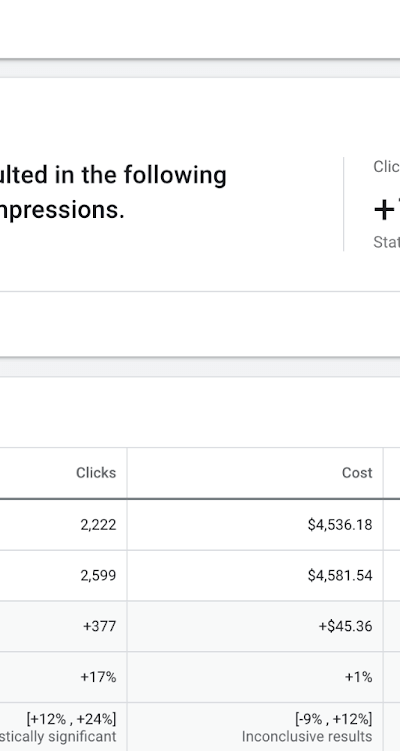
Task: Click the Cost column header
Action: pos(357,473)
